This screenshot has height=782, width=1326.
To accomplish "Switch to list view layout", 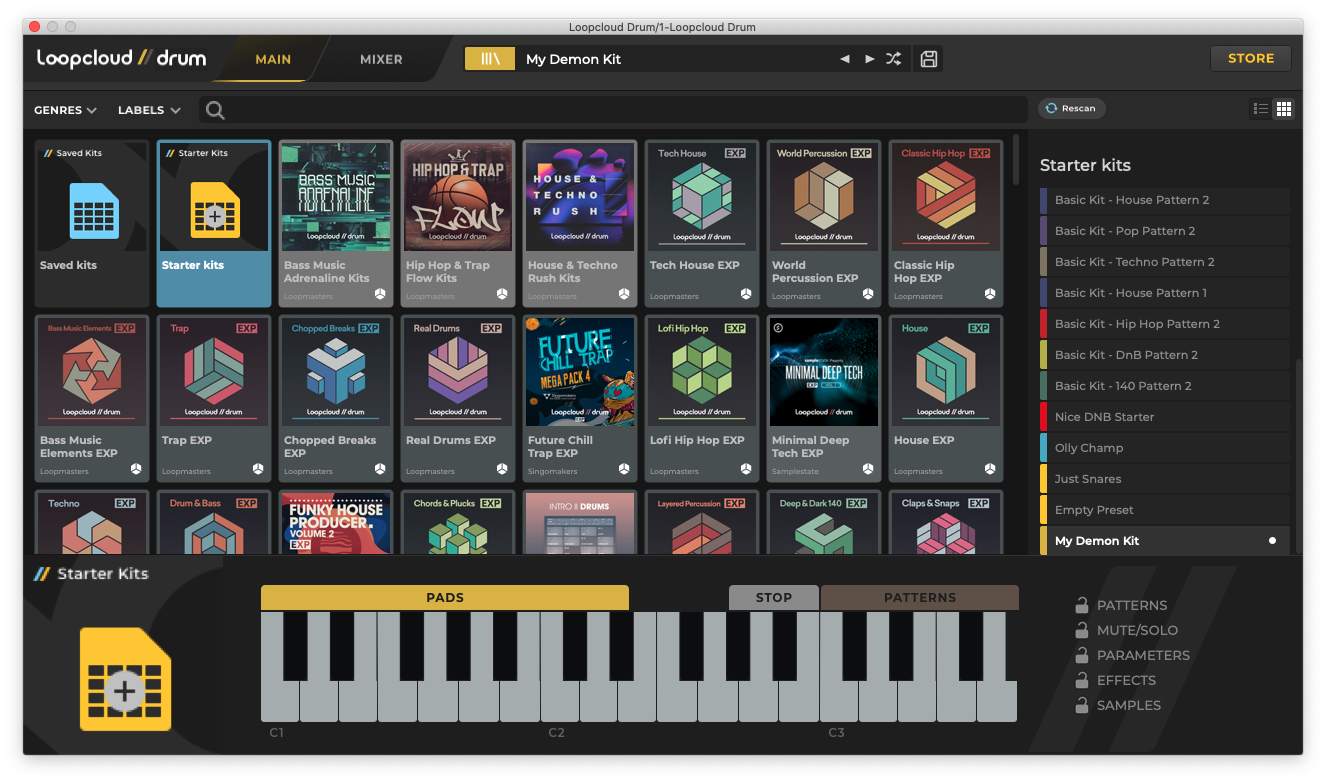I will pyautogui.click(x=1261, y=109).
